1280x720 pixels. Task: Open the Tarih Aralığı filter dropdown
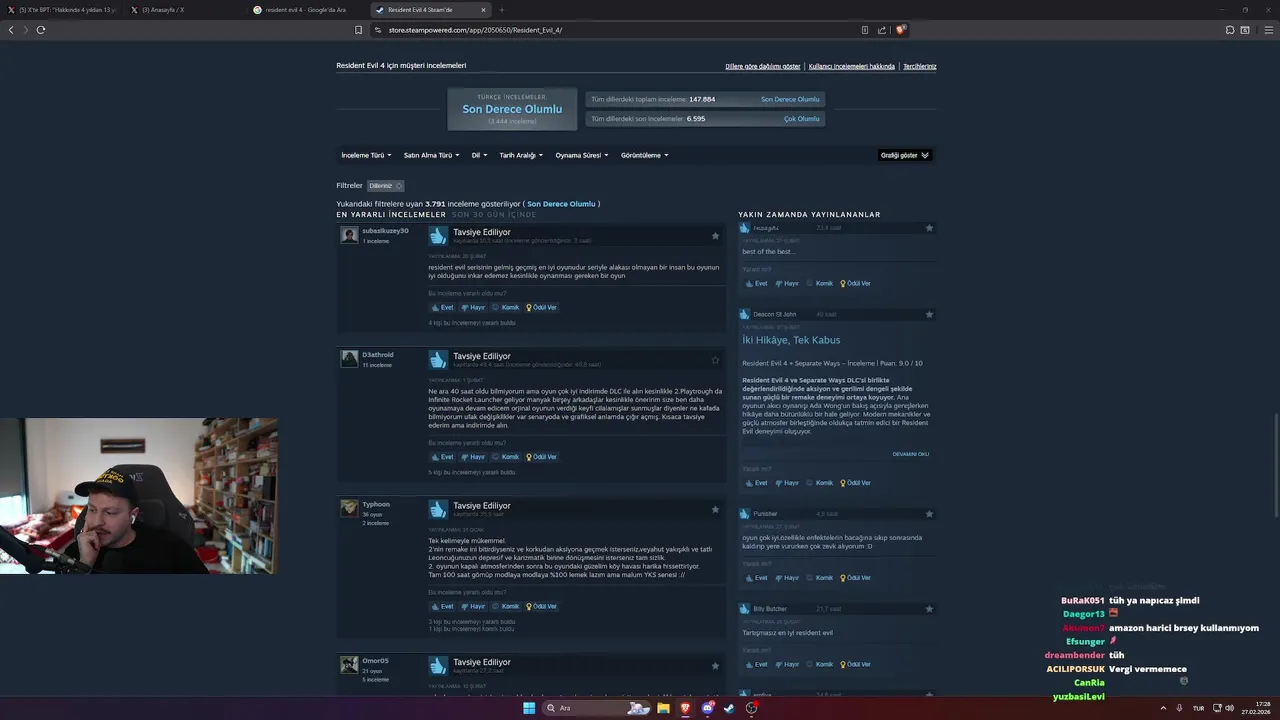pyautogui.click(x=521, y=155)
